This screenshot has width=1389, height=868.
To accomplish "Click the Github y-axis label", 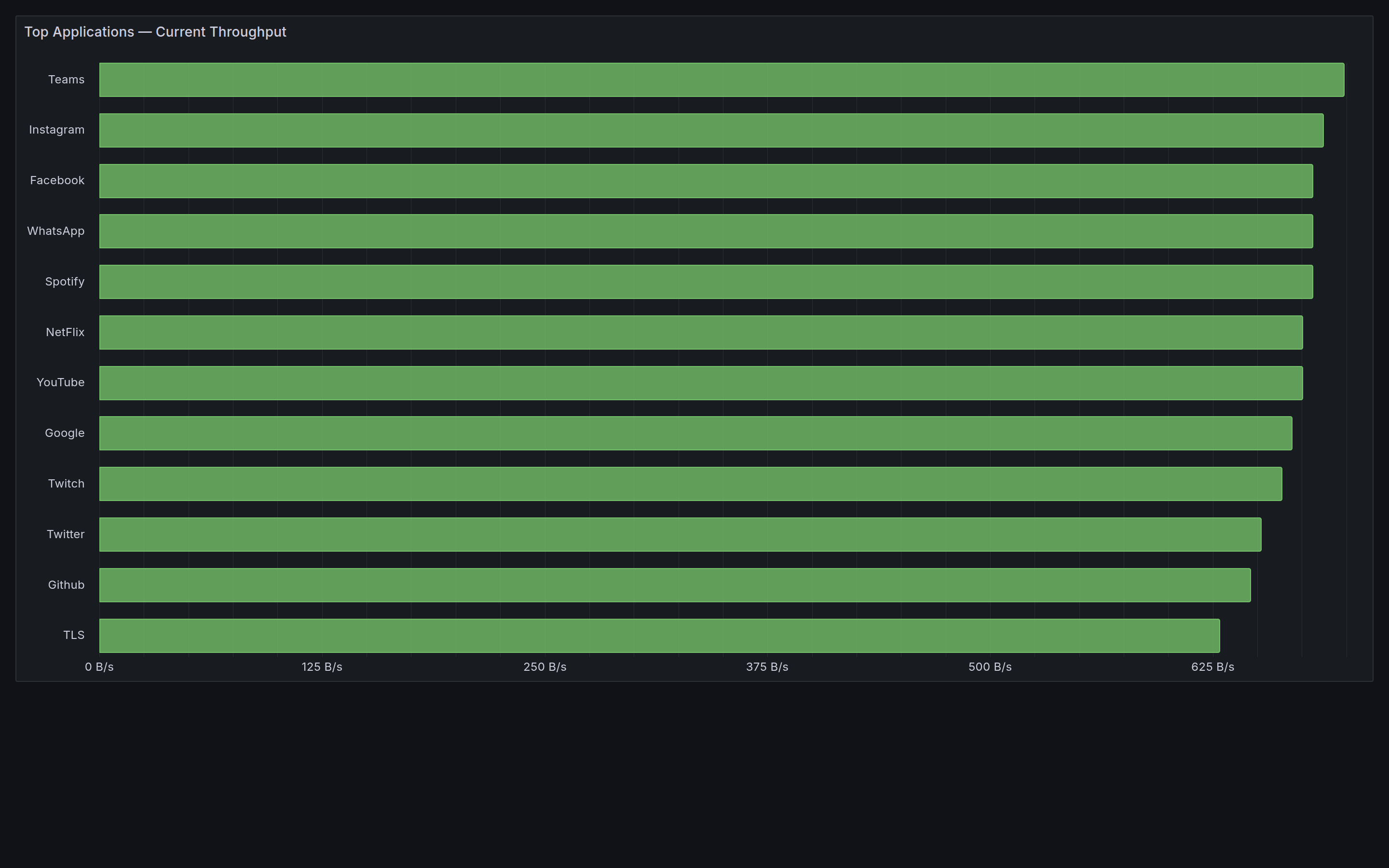I will point(66,584).
